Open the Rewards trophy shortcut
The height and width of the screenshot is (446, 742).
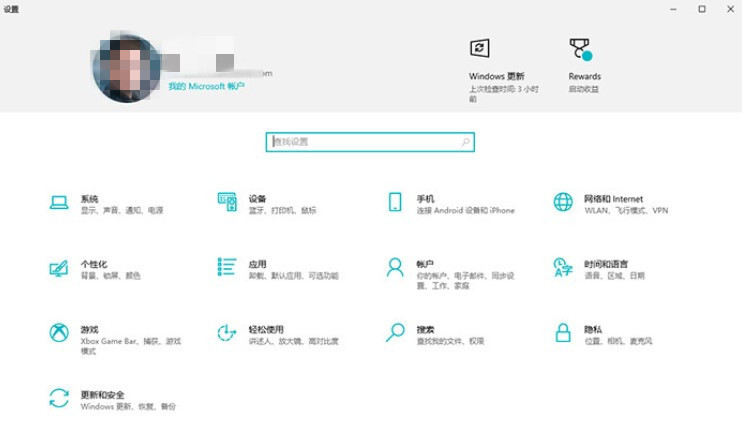coord(580,49)
